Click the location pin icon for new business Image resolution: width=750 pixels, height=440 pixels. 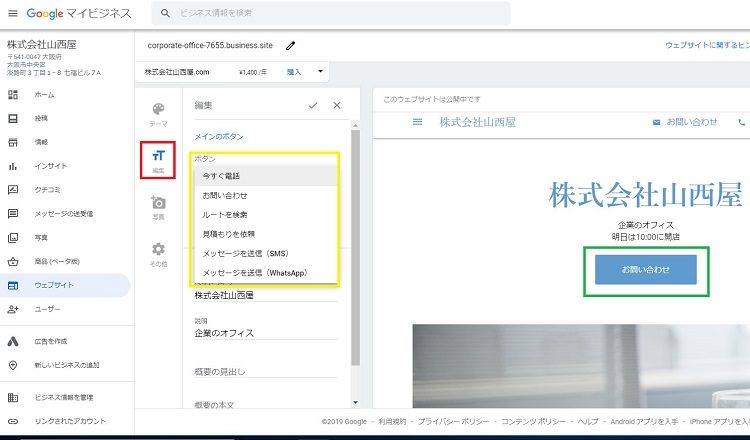(x=13, y=365)
